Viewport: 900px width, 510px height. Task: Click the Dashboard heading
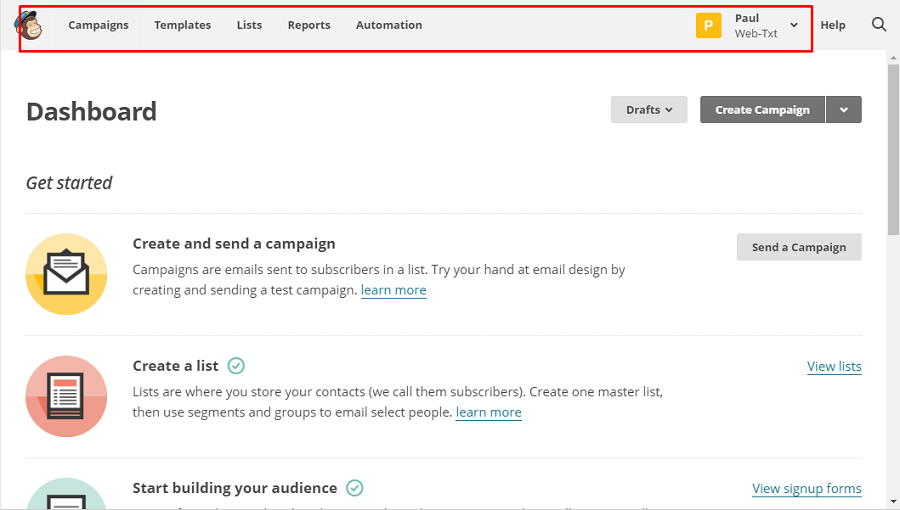[x=91, y=111]
